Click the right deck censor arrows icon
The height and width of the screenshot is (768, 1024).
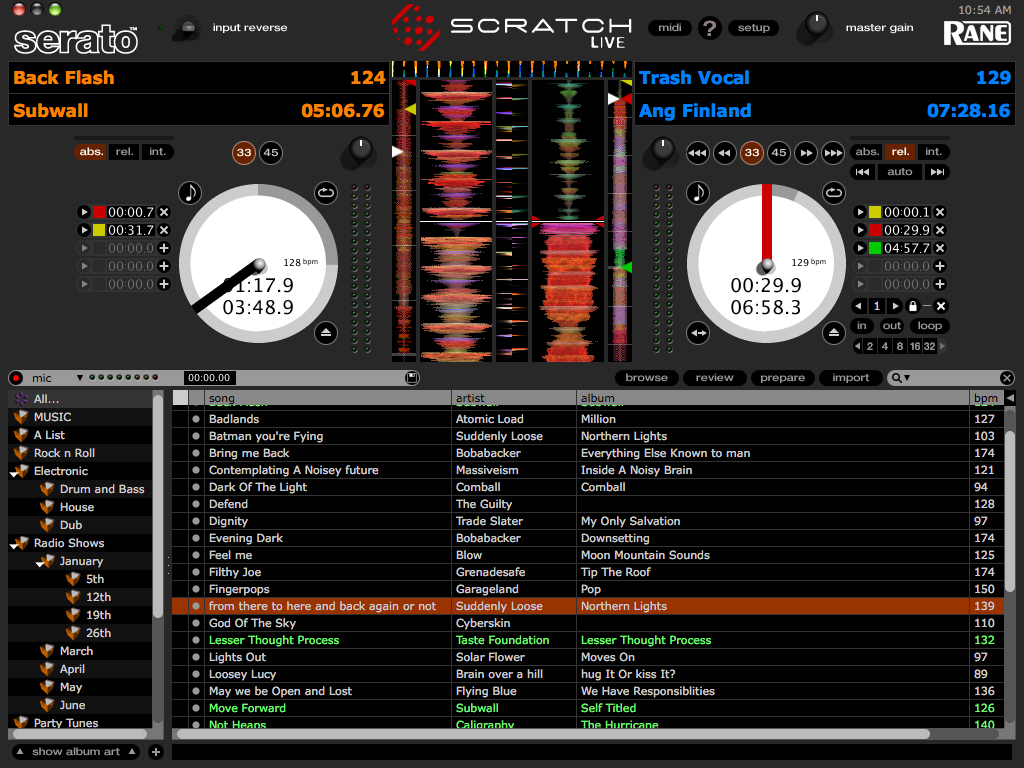[x=698, y=333]
